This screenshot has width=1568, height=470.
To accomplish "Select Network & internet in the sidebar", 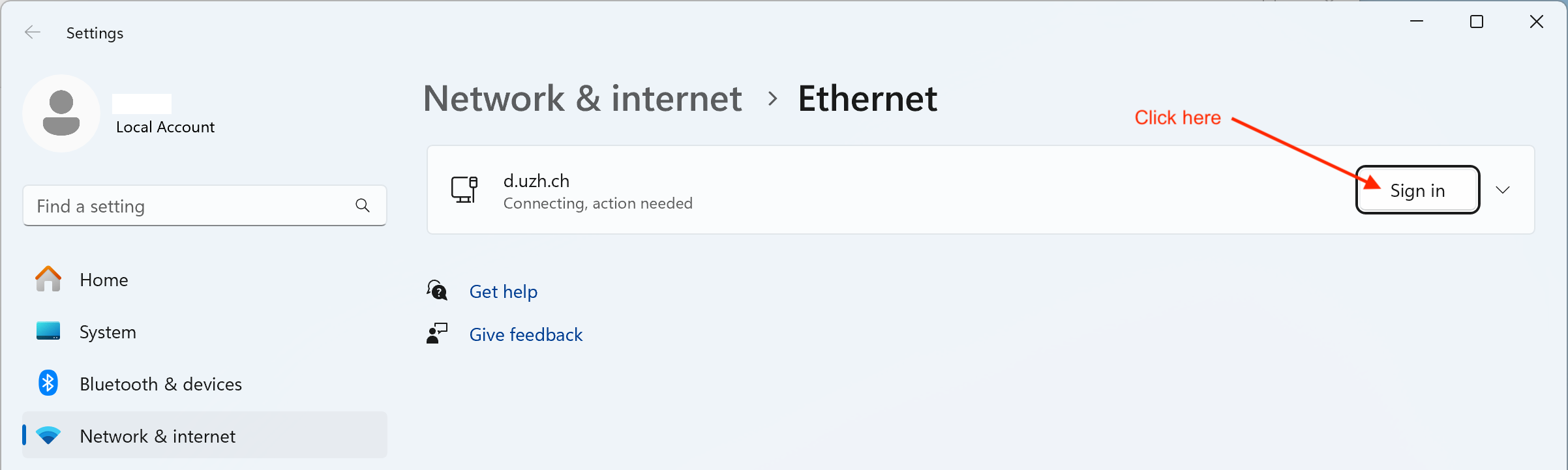I will (157, 436).
